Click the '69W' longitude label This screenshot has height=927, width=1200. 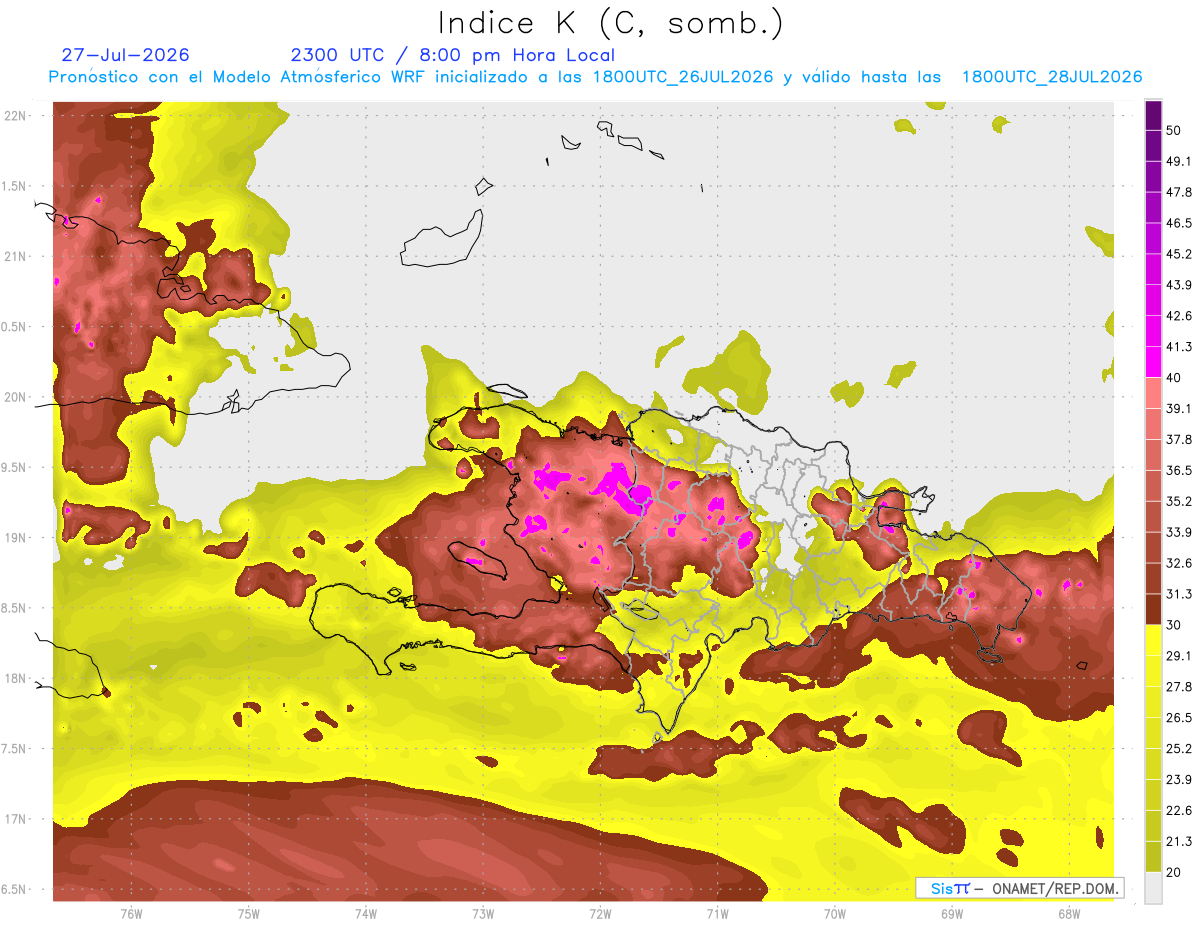[x=952, y=915]
